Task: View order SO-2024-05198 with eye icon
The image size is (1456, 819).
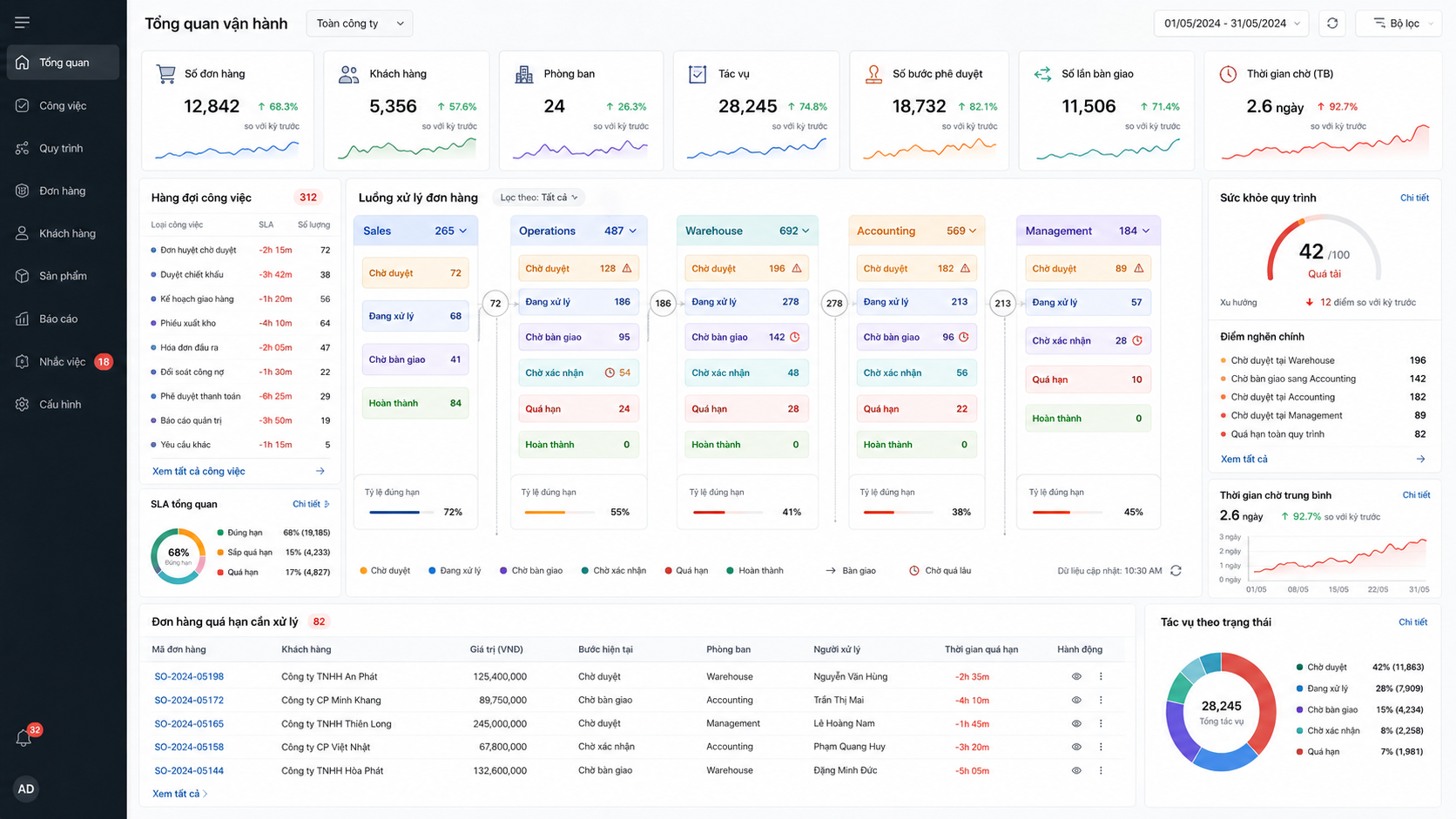Action: [x=1076, y=676]
